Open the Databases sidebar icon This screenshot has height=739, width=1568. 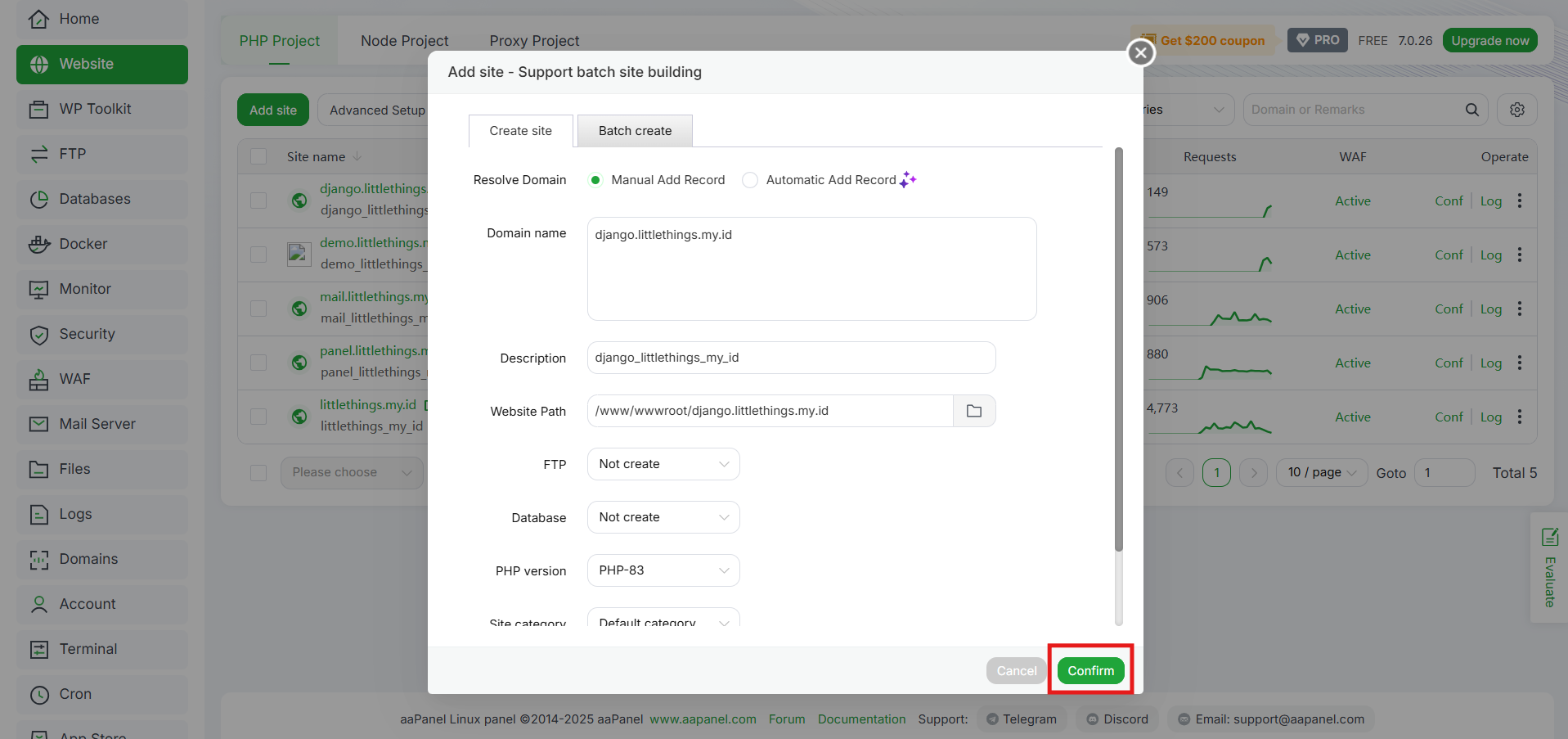coord(39,200)
